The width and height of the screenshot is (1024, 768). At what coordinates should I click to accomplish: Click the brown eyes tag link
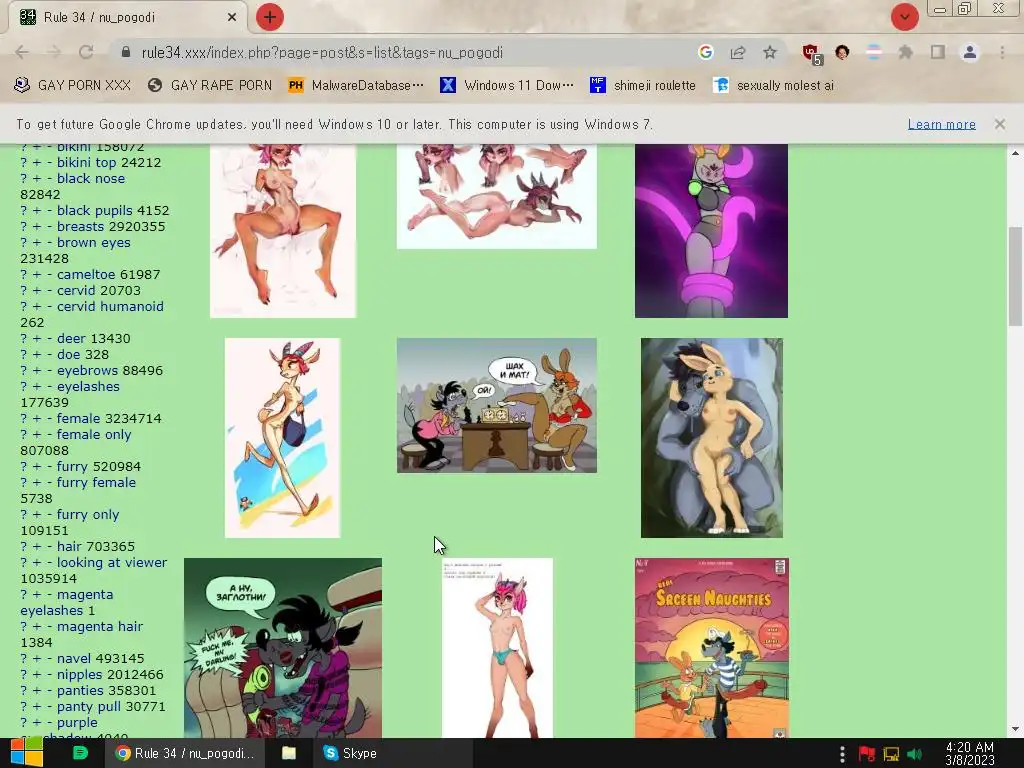point(93,242)
